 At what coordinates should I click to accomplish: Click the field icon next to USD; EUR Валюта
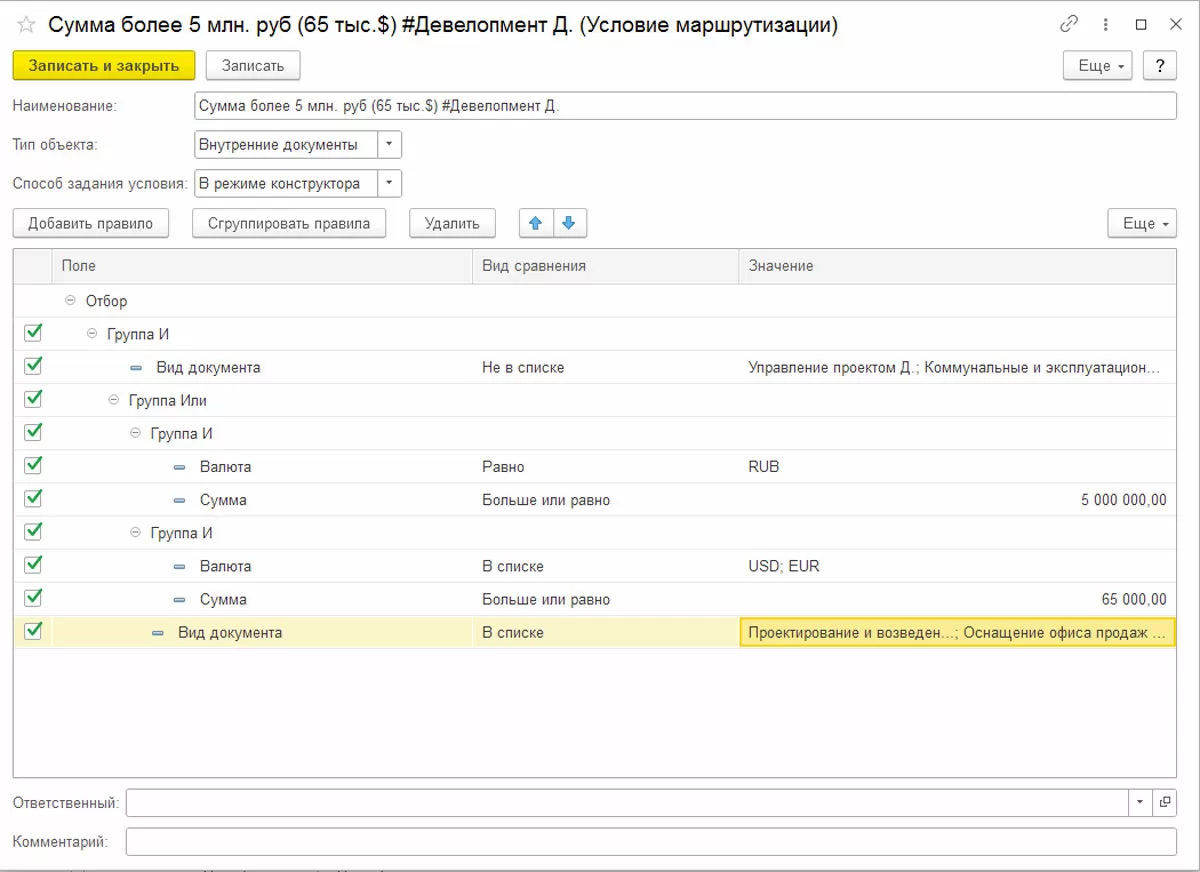point(179,566)
